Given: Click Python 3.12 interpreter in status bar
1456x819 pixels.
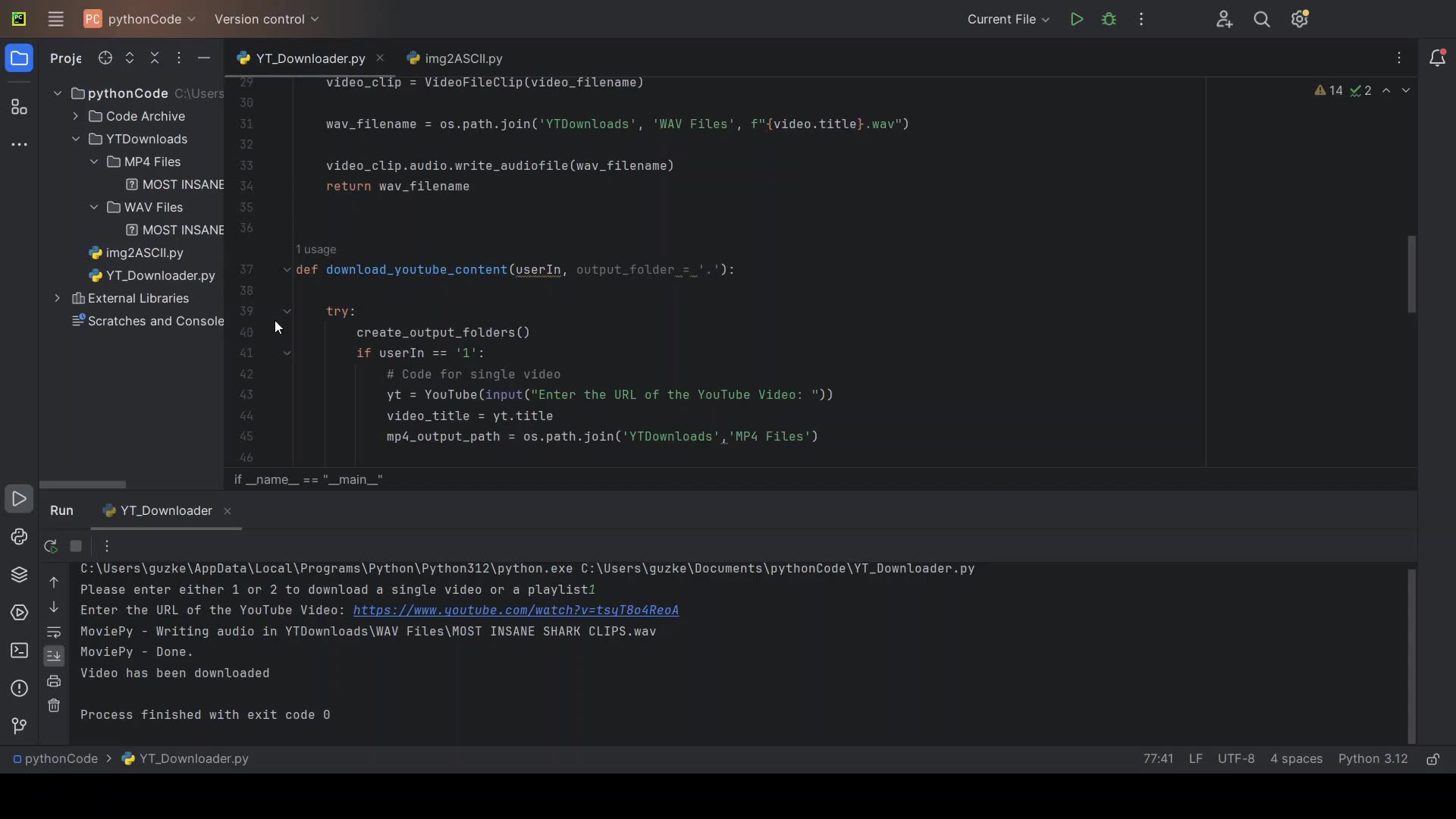Looking at the screenshot, I should point(1373,760).
